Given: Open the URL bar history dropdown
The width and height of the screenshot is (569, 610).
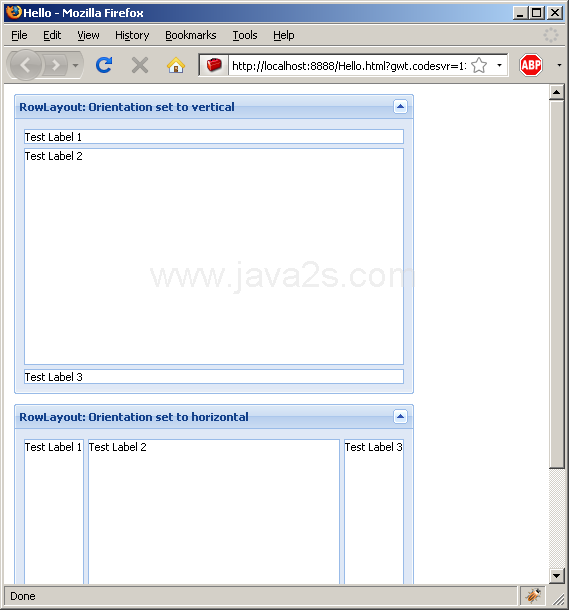Looking at the screenshot, I should click(x=499, y=65).
